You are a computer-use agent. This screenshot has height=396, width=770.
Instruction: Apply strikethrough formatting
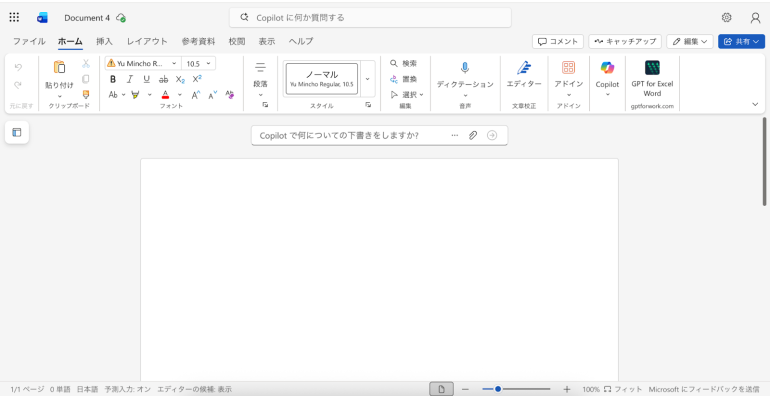click(164, 79)
